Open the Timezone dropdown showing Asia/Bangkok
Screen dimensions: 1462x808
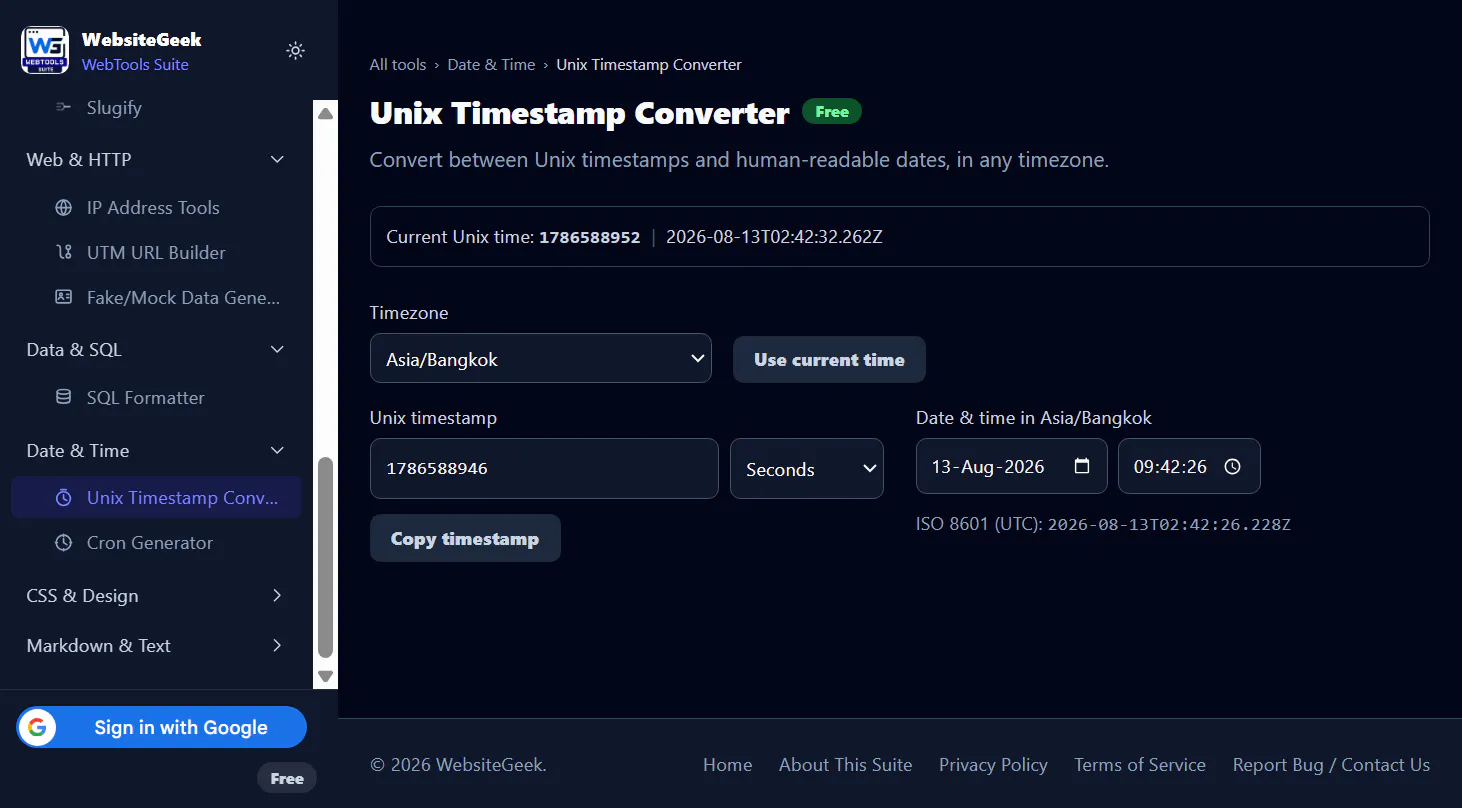[x=541, y=358]
